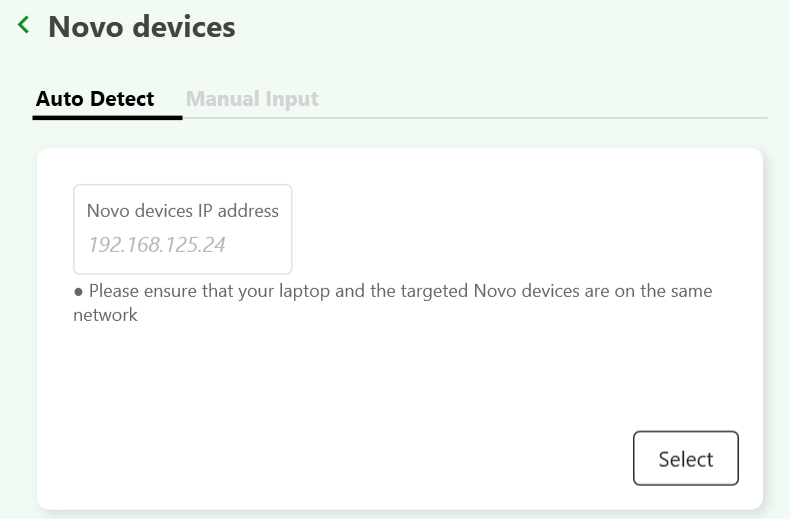Click the word "network" ending the note
Screen dimensions: 790x519
tap(105, 315)
